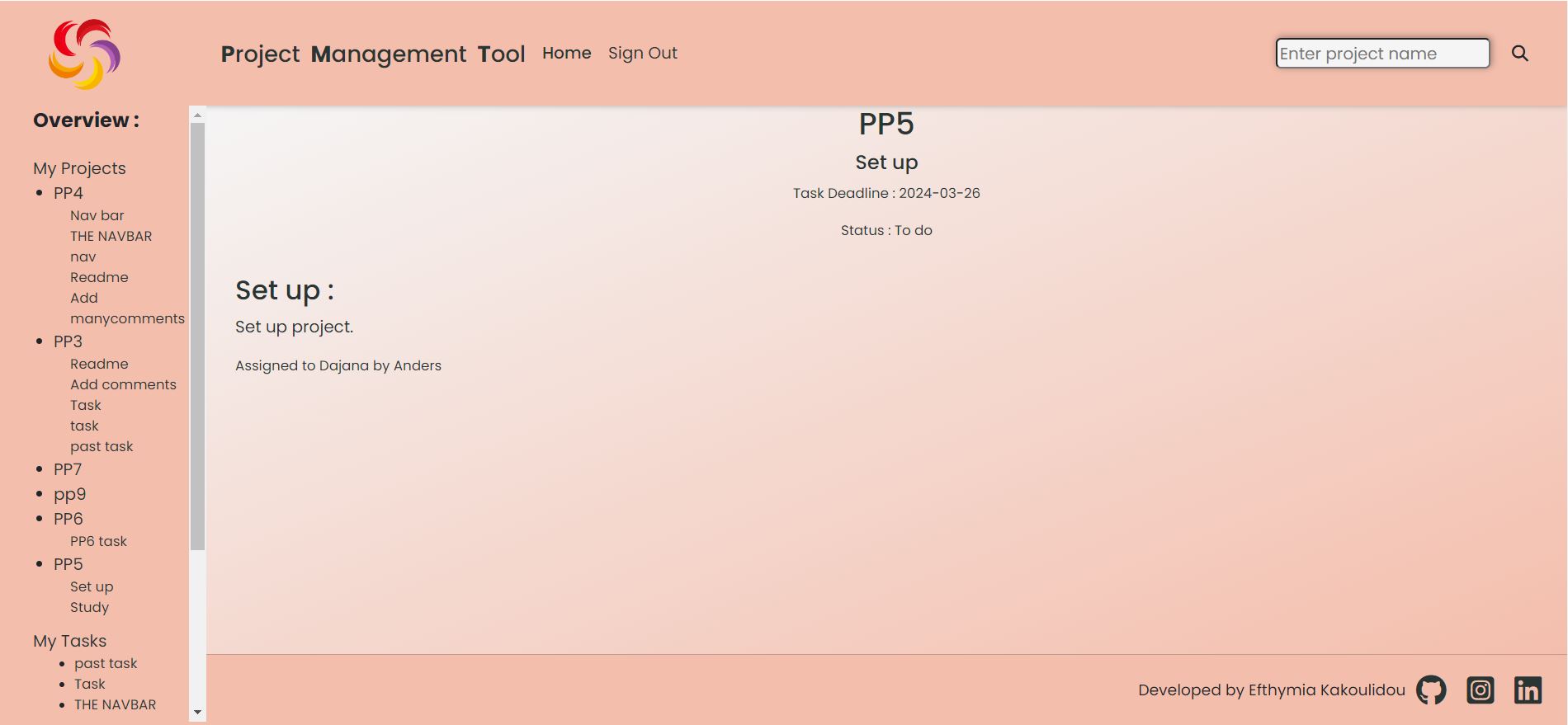Open project PP5 in sidebar
The width and height of the screenshot is (1568, 725).
68,564
